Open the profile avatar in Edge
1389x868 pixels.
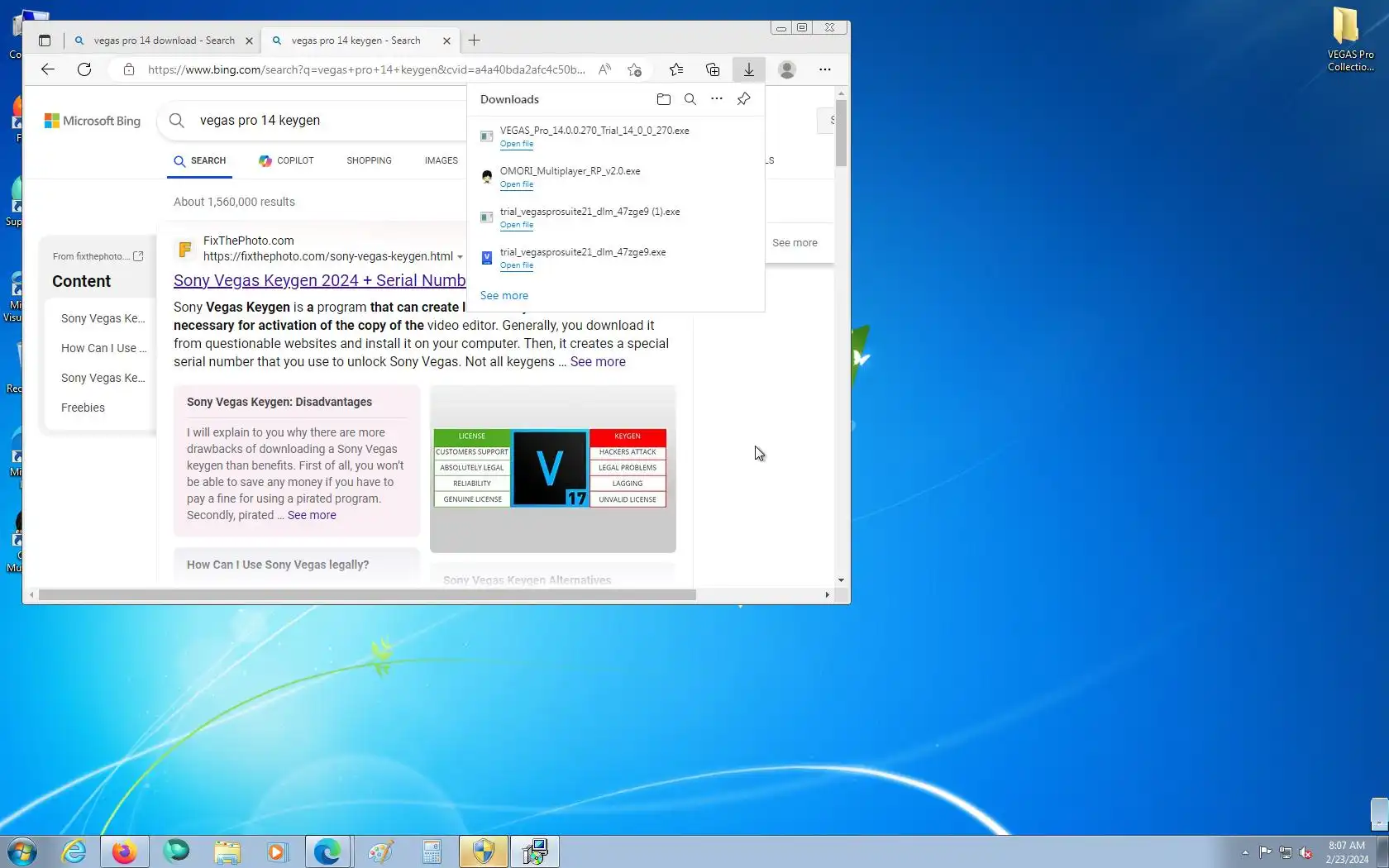787,69
